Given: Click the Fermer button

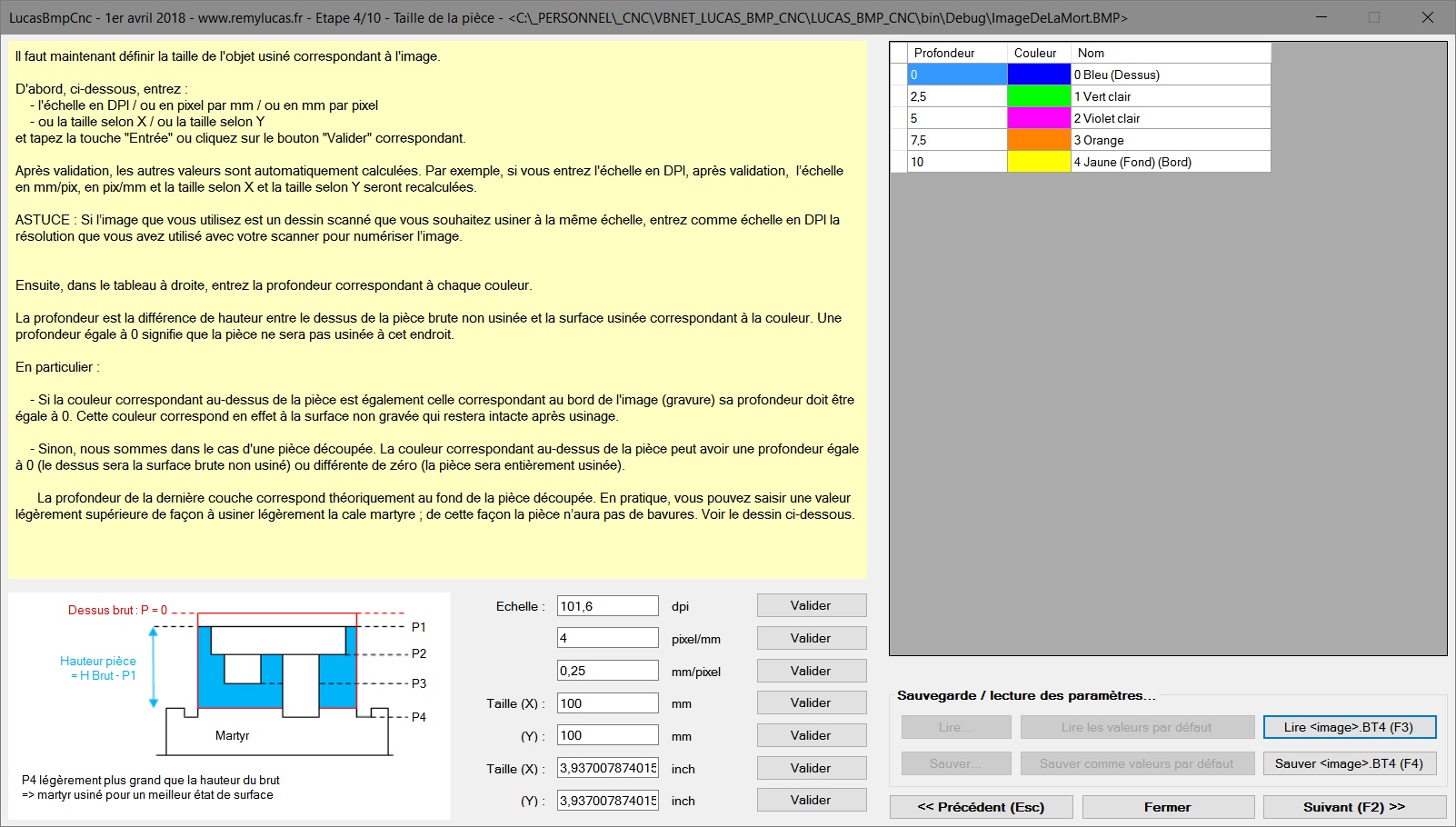Looking at the screenshot, I should tap(1168, 807).
